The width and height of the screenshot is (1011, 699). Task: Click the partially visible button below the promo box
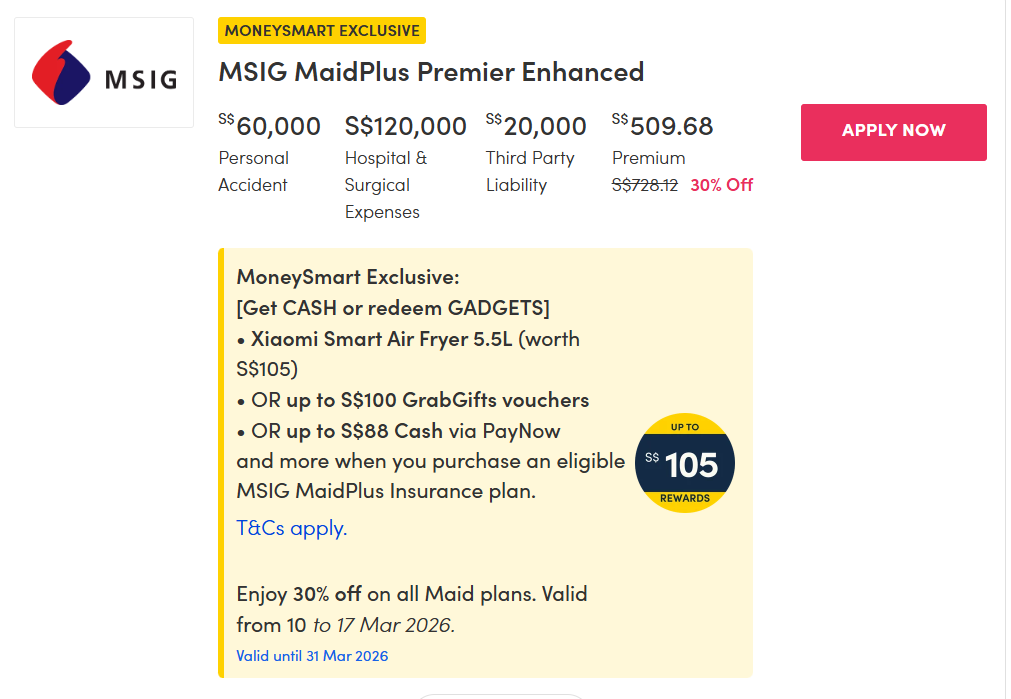(x=500, y=695)
